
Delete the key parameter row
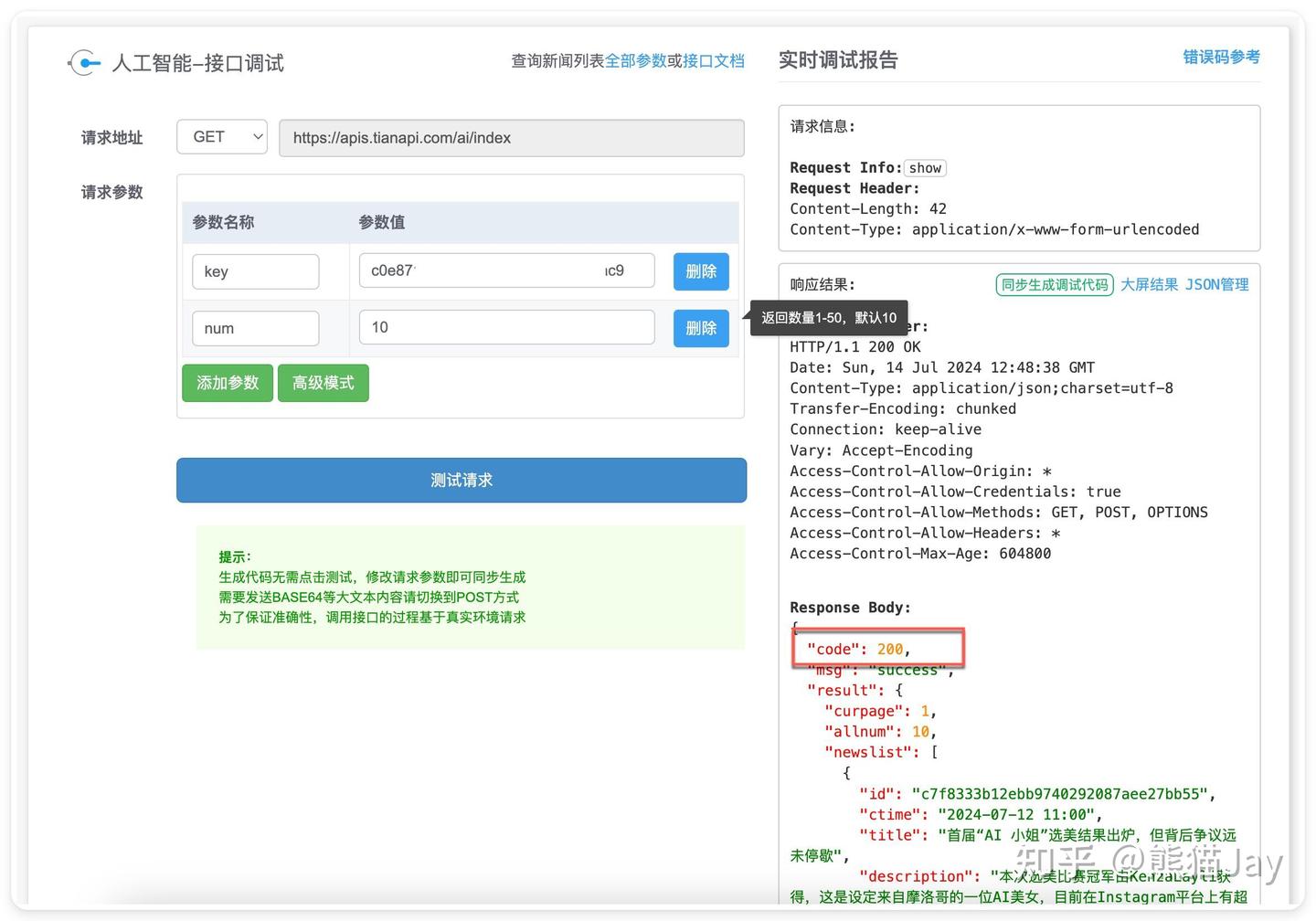coord(701,271)
